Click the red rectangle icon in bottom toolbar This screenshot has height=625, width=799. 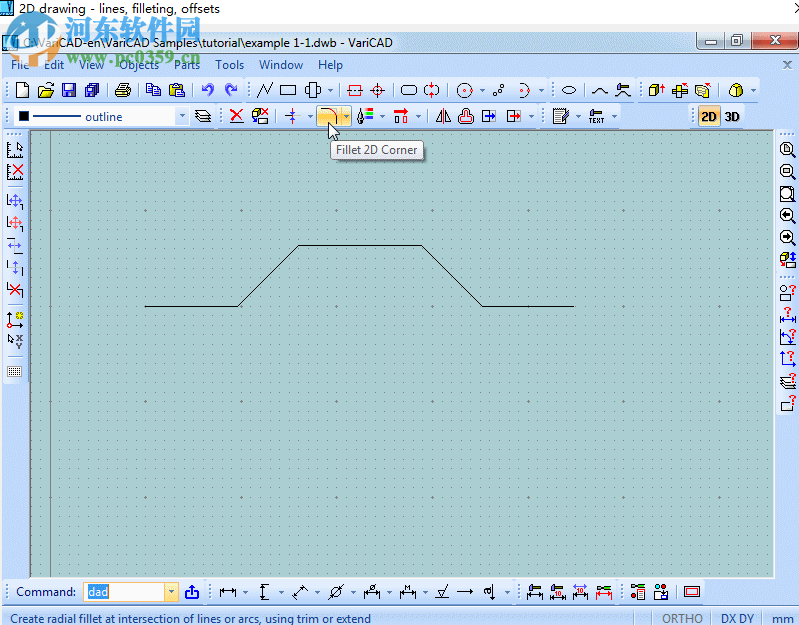[x=691, y=592]
